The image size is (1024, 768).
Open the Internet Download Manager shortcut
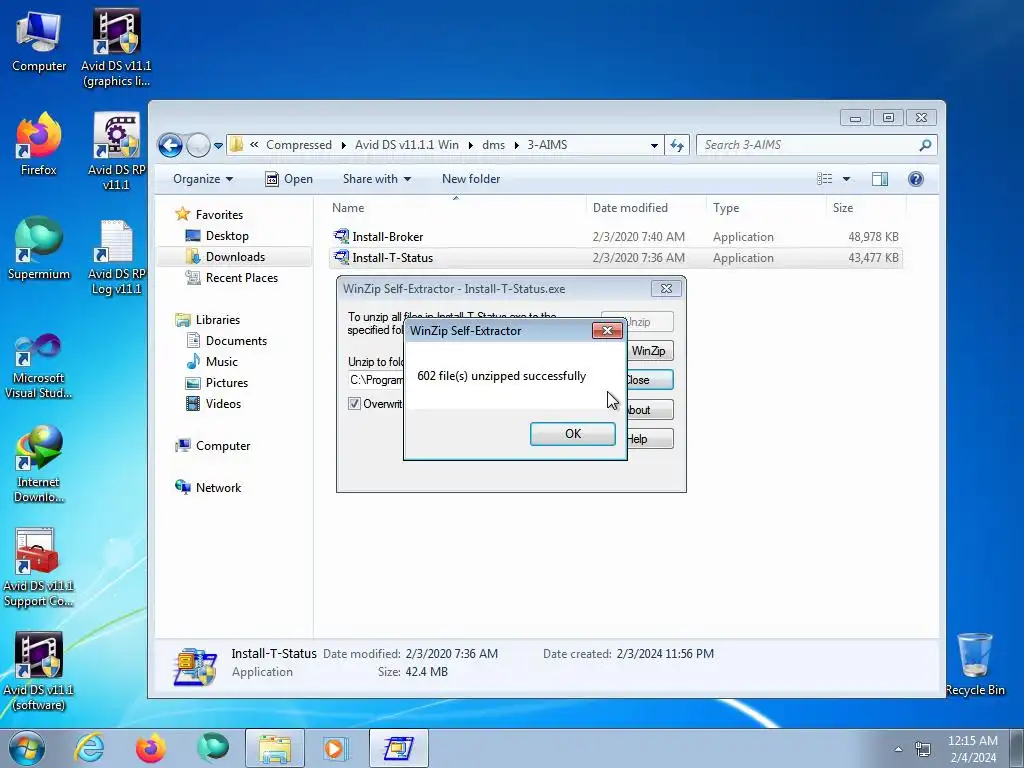(x=39, y=464)
